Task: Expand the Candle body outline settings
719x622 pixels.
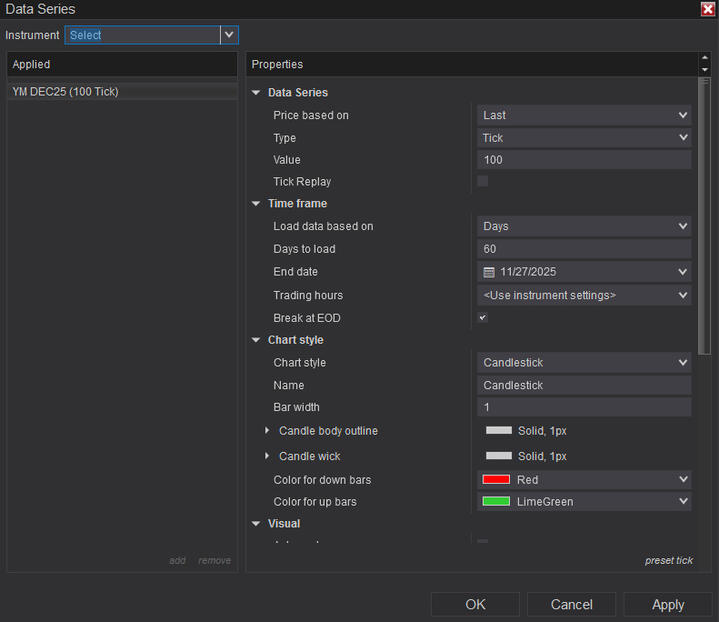Action: [267, 431]
